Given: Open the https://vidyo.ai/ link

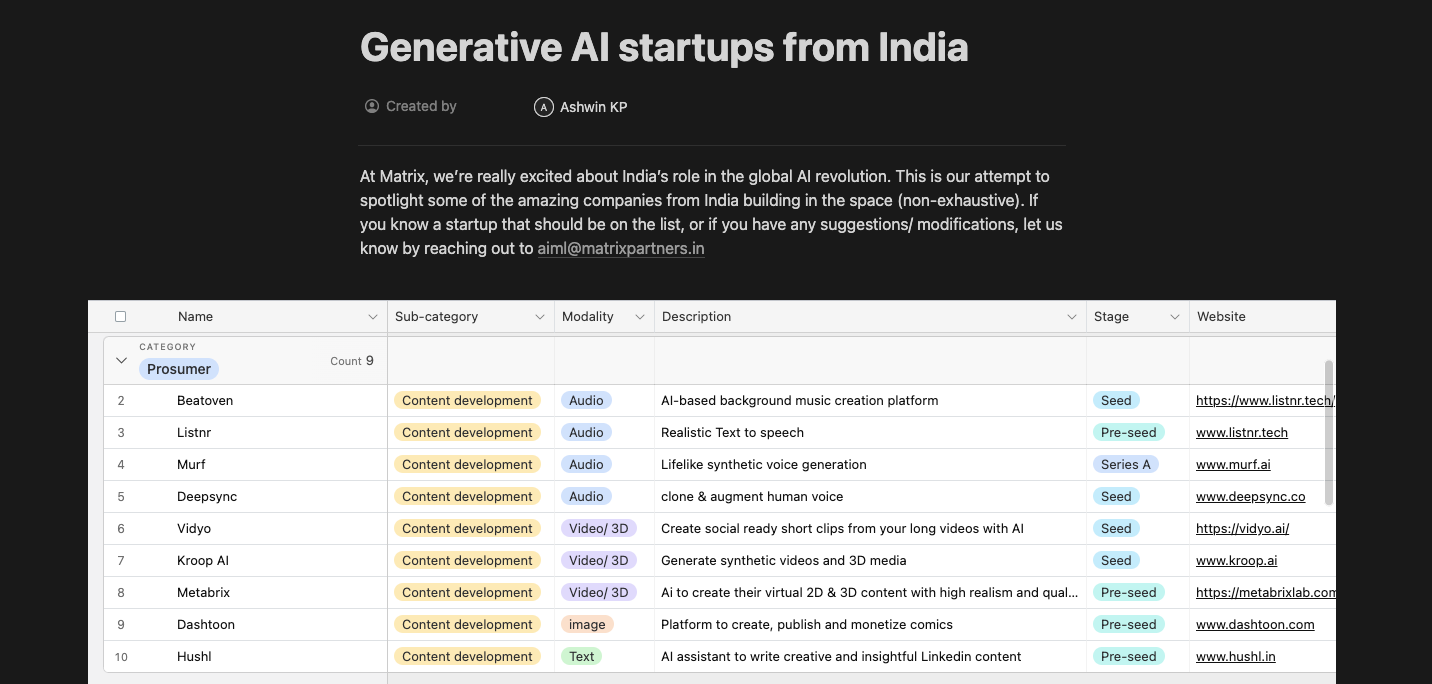Looking at the screenshot, I should tap(1243, 529).
